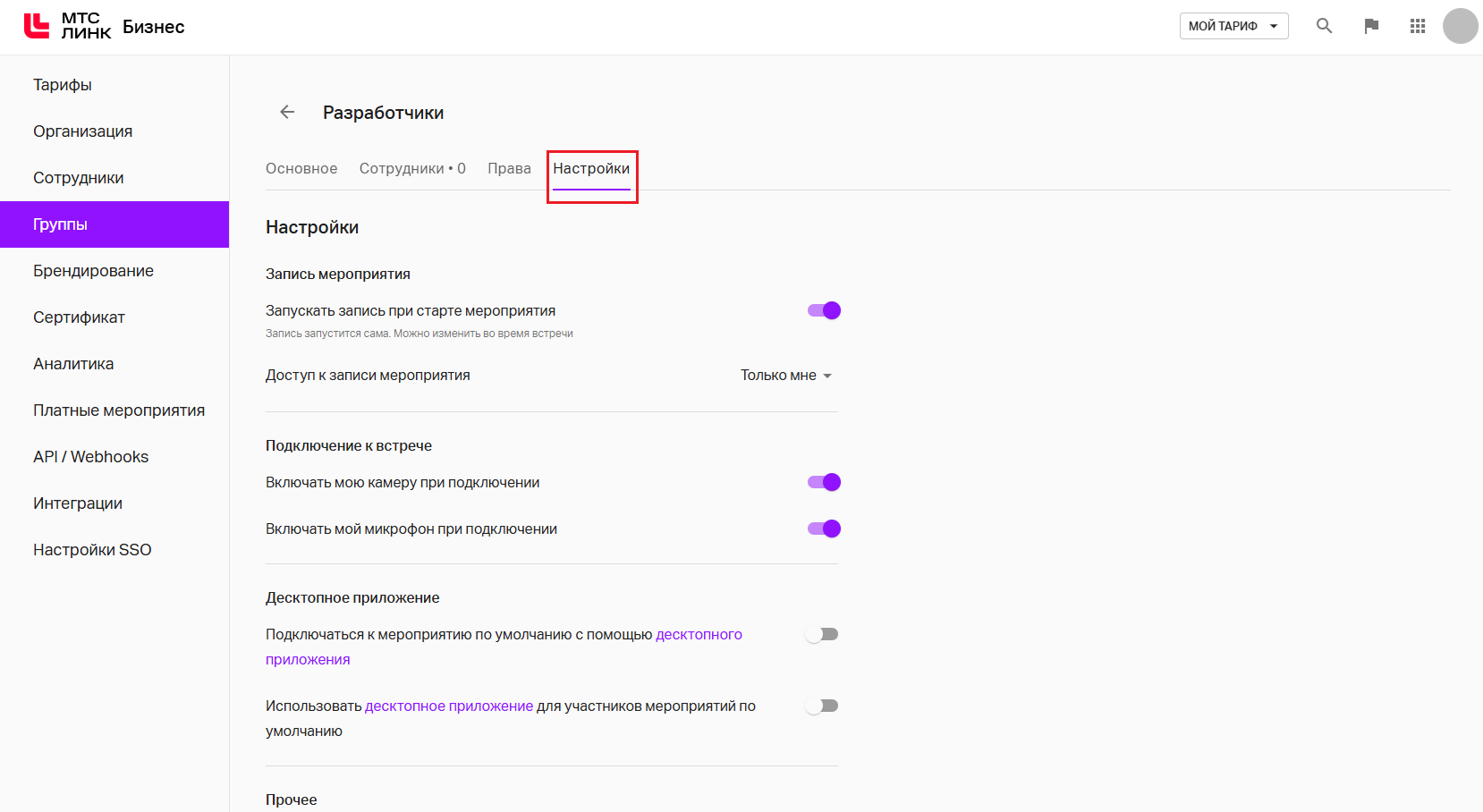Screen dimensions: 1483x812
Task: Click the 'десктопное приложение' link
Action: click(449, 706)
